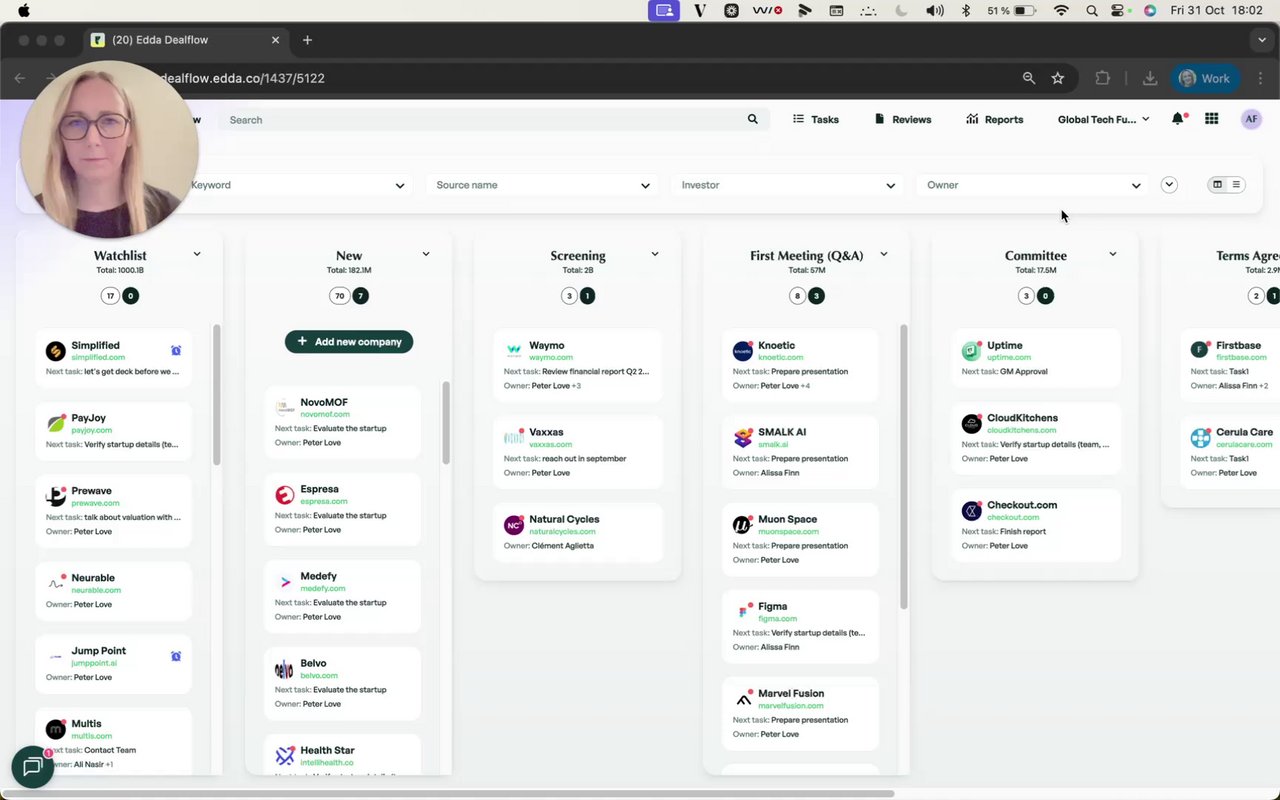Screen dimensions: 1280x800
Task: Open the Work profile button
Action: 1204,78
